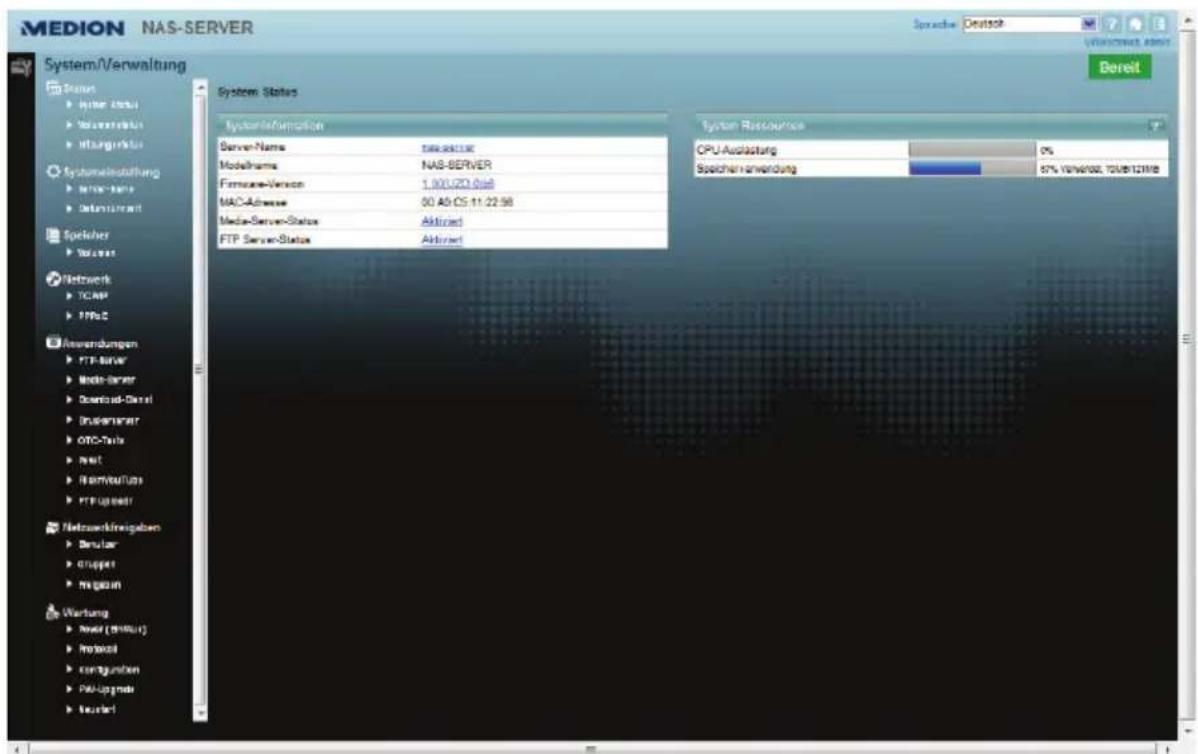The width and height of the screenshot is (1198, 754).
Task: Click the Status section calendar icon
Action: pos(53,88)
